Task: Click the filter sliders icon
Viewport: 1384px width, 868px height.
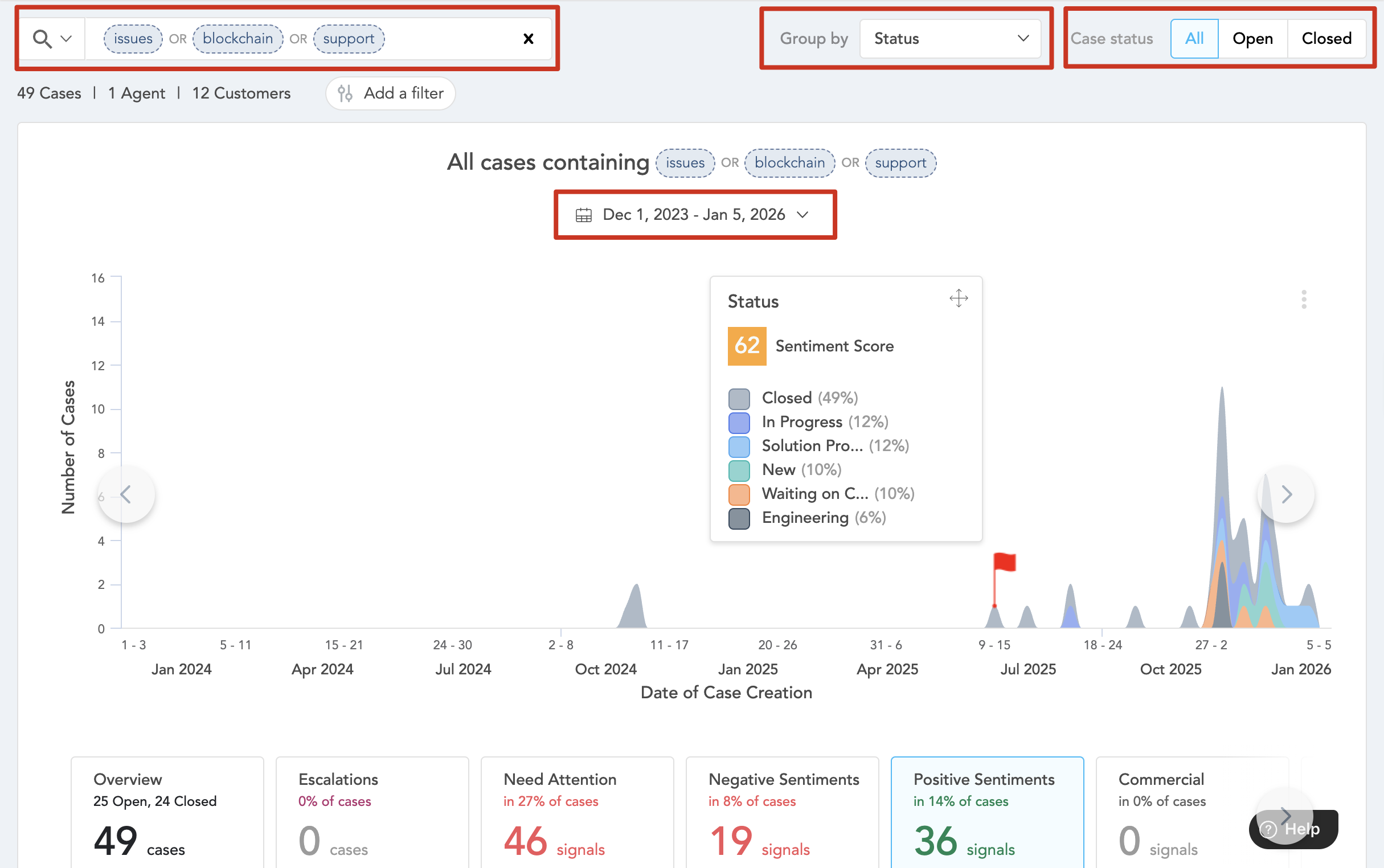Action: 345,93
